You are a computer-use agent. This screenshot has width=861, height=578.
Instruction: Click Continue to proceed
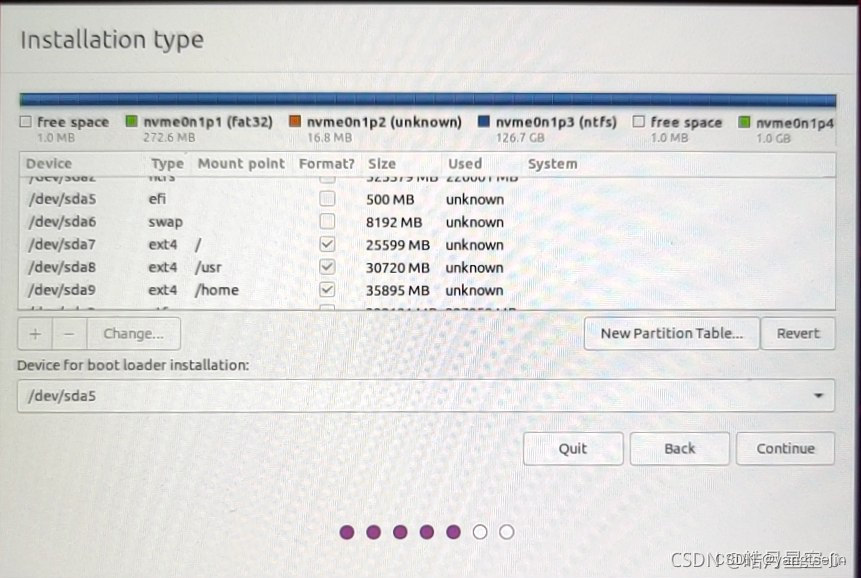(x=785, y=448)
